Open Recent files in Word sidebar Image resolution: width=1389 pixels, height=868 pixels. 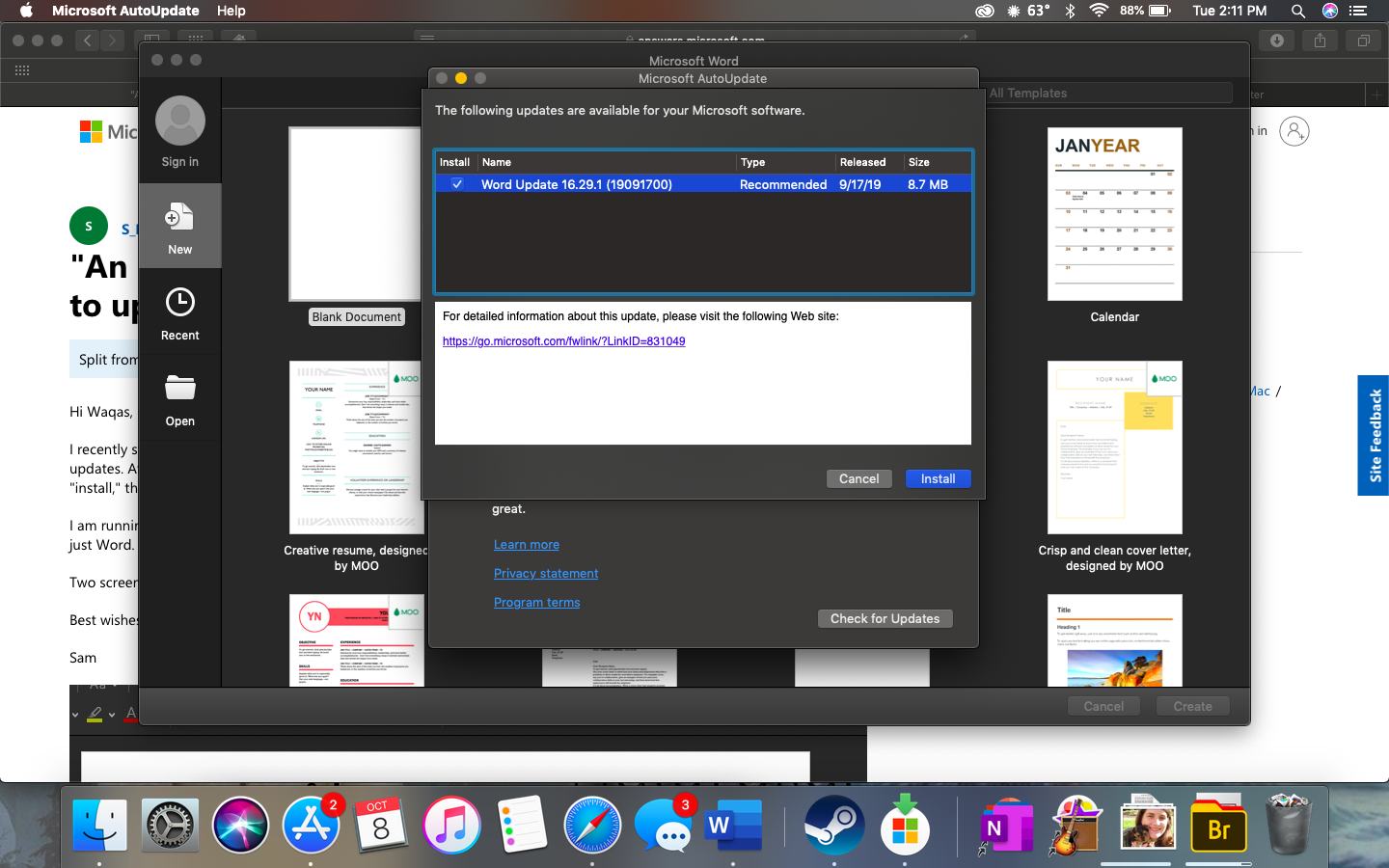(x=179, y=313)
